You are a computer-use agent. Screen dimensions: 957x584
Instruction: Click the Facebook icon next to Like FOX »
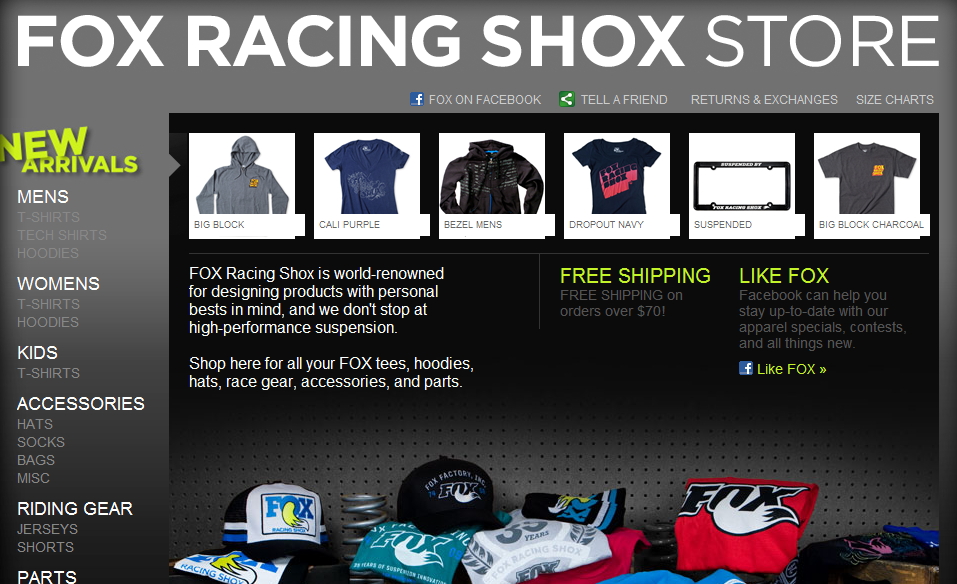pos(746,368)
